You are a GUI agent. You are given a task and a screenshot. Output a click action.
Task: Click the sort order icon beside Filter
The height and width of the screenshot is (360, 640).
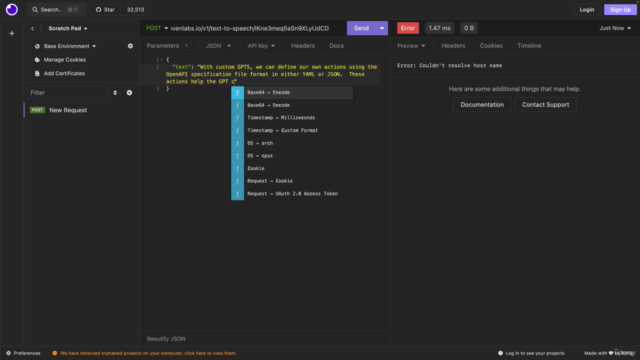[115, 93]
